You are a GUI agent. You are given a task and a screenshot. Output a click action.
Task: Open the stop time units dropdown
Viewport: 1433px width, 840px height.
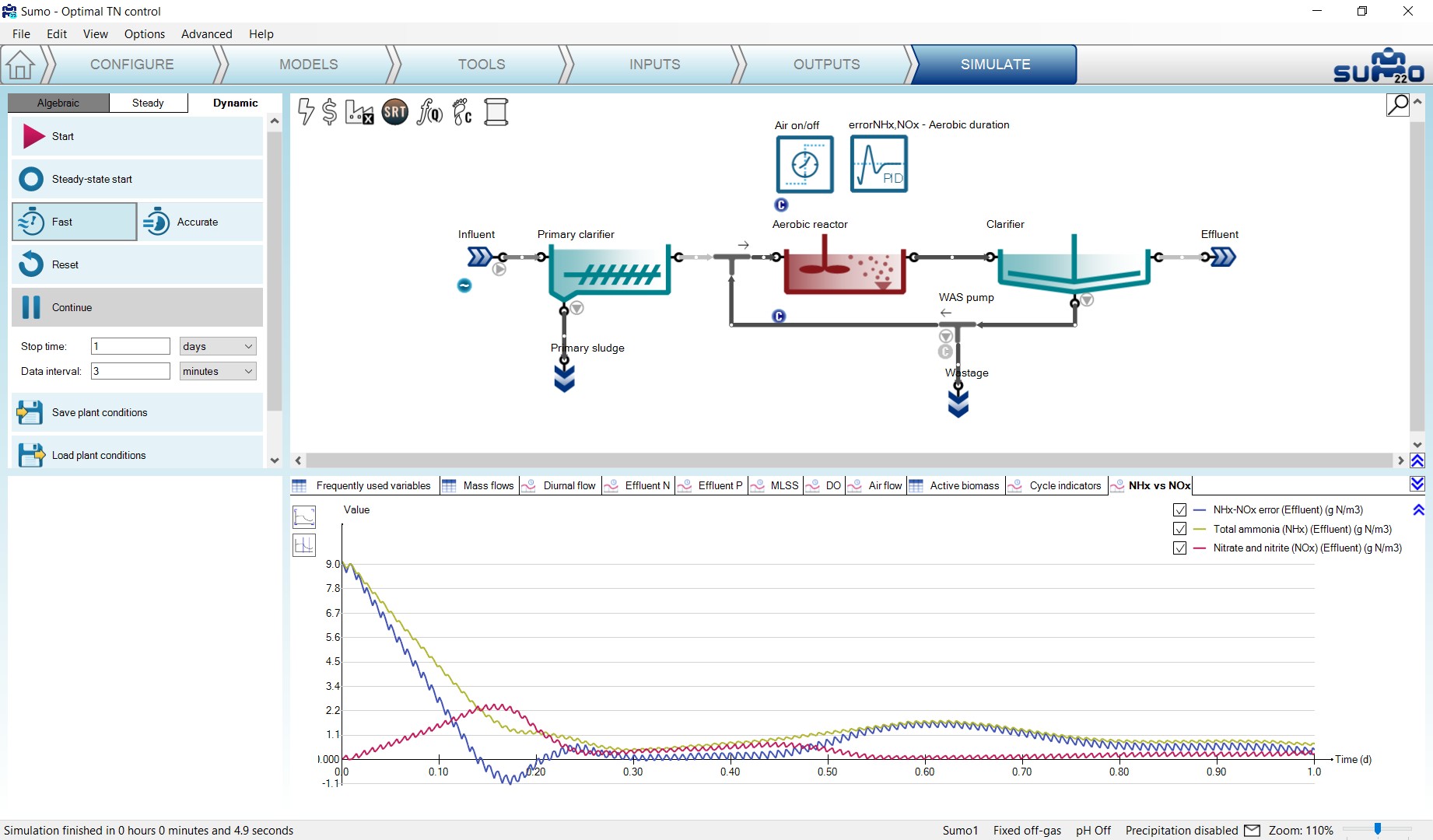coord(218,346)
